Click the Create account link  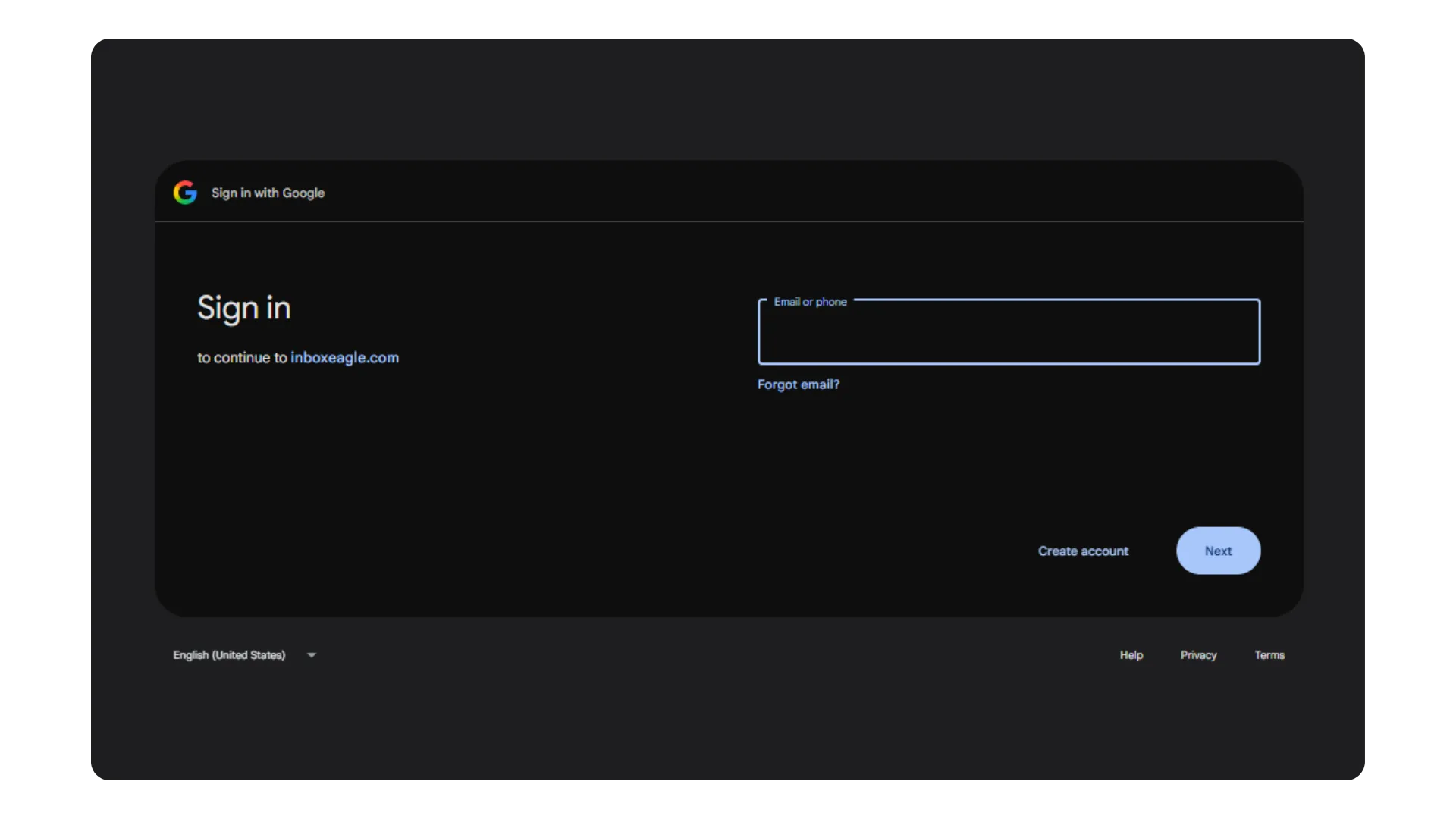point(1083,551)
